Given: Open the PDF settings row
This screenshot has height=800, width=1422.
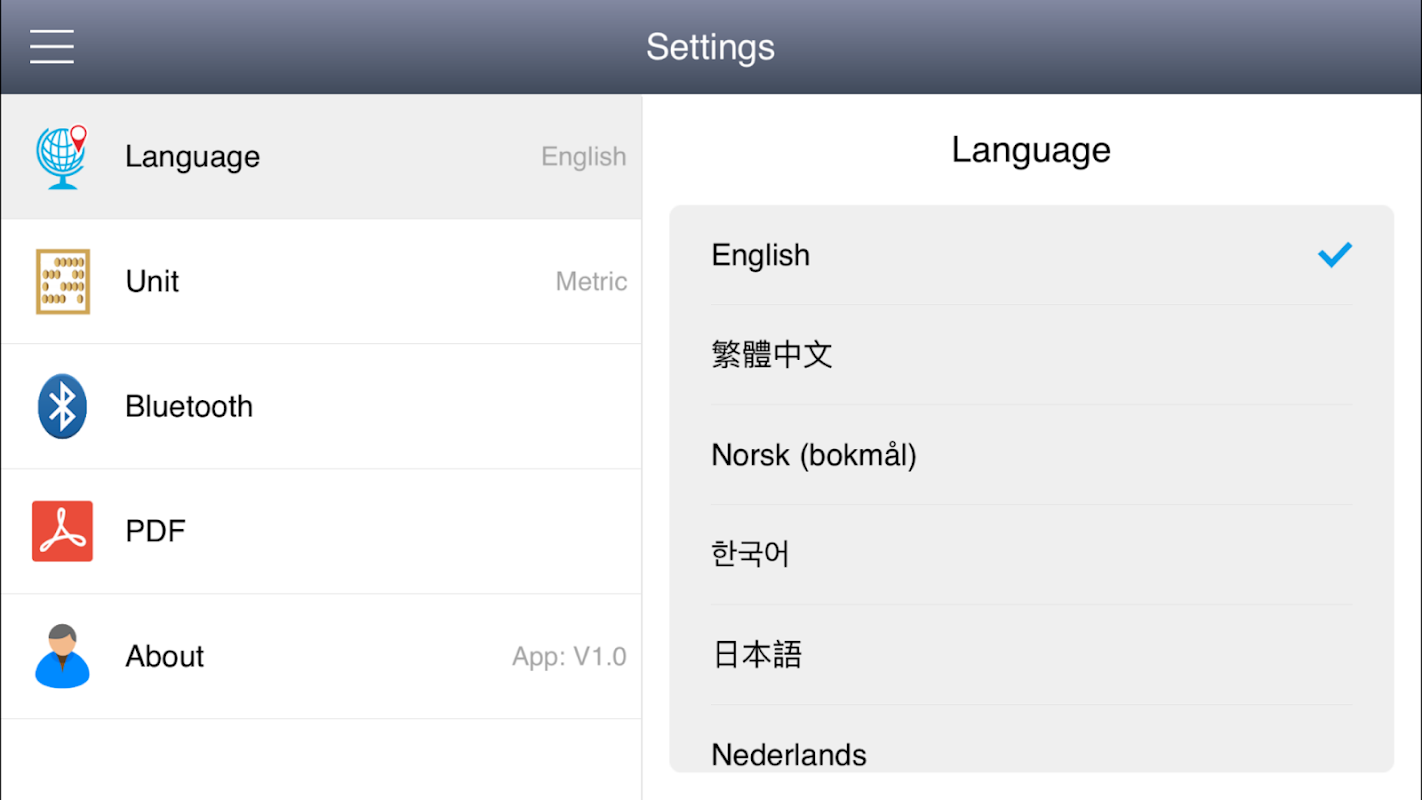Looking at the screenshot, I should coord(320,531).
